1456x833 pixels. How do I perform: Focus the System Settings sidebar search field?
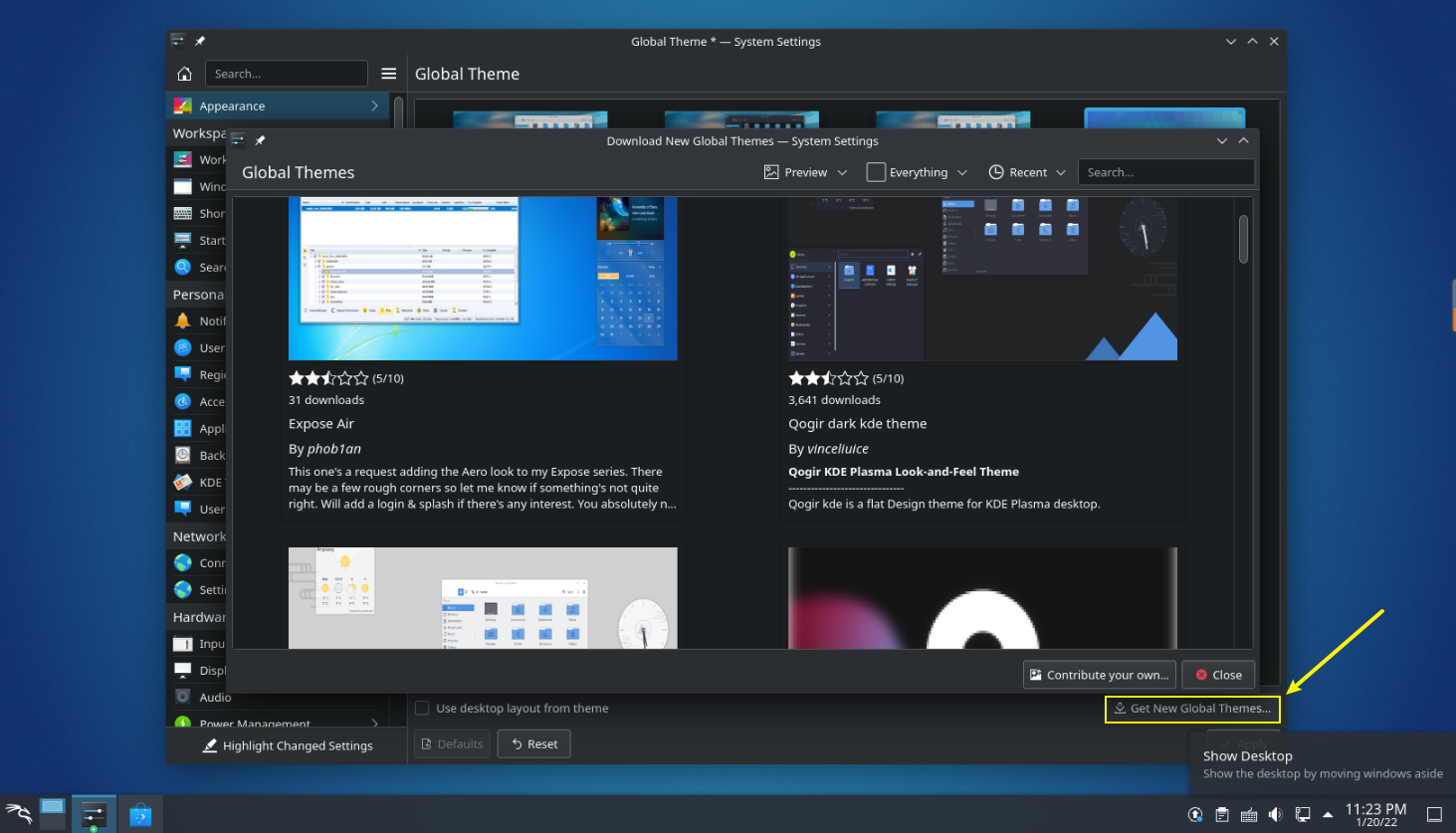286,74
